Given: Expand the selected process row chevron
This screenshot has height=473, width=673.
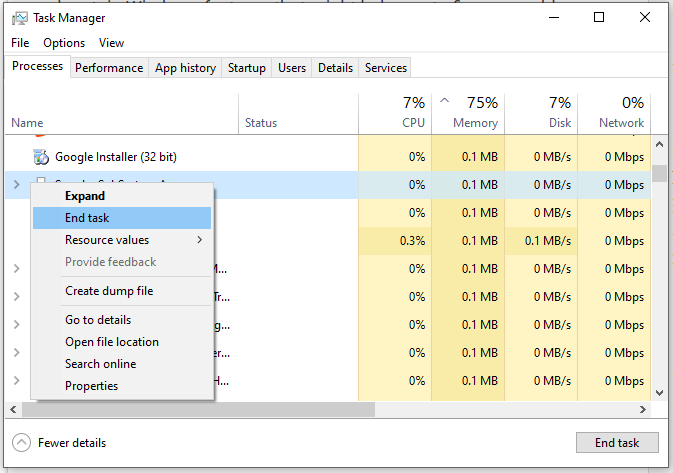Looking at the screenshot, I should click(x=16, y=185).
